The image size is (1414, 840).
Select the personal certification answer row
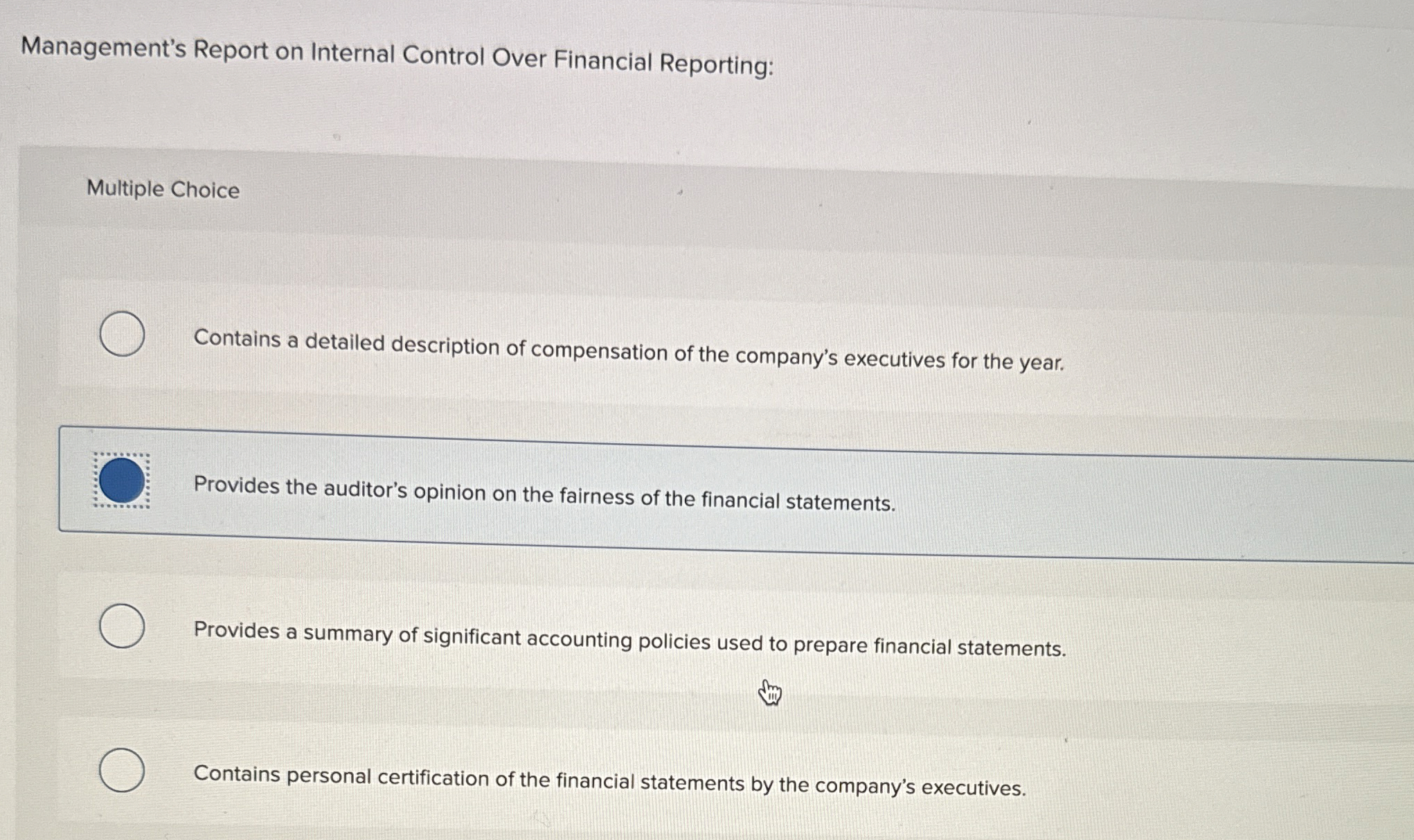tap(608, 776)
